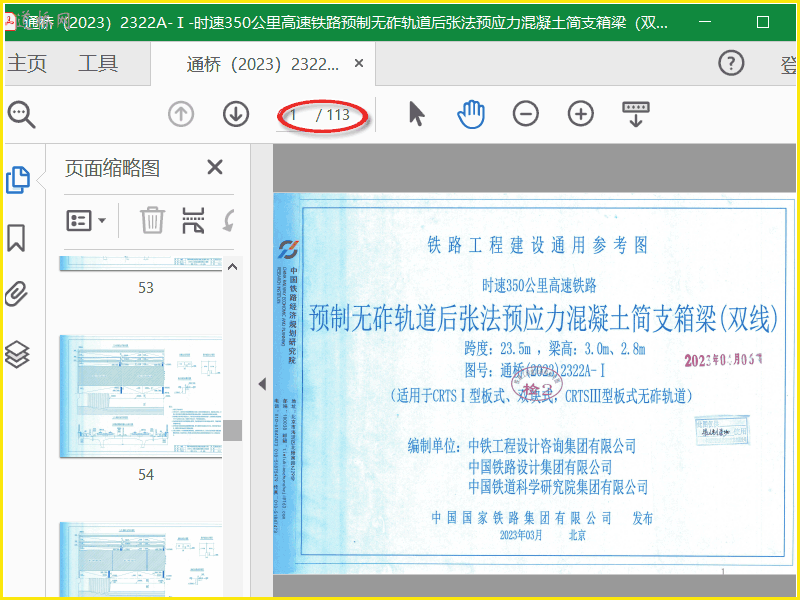Image resolution: width=800 pixels, height=600 pixels.
Task: Minimize the PDF reader window
Action: pos(705,22)
